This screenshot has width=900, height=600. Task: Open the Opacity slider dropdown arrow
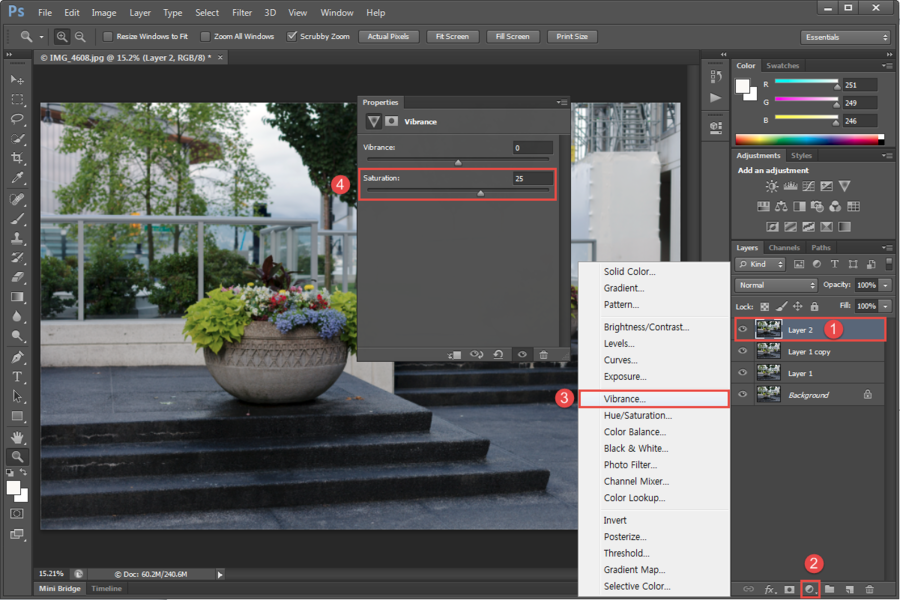pos(886,285)
